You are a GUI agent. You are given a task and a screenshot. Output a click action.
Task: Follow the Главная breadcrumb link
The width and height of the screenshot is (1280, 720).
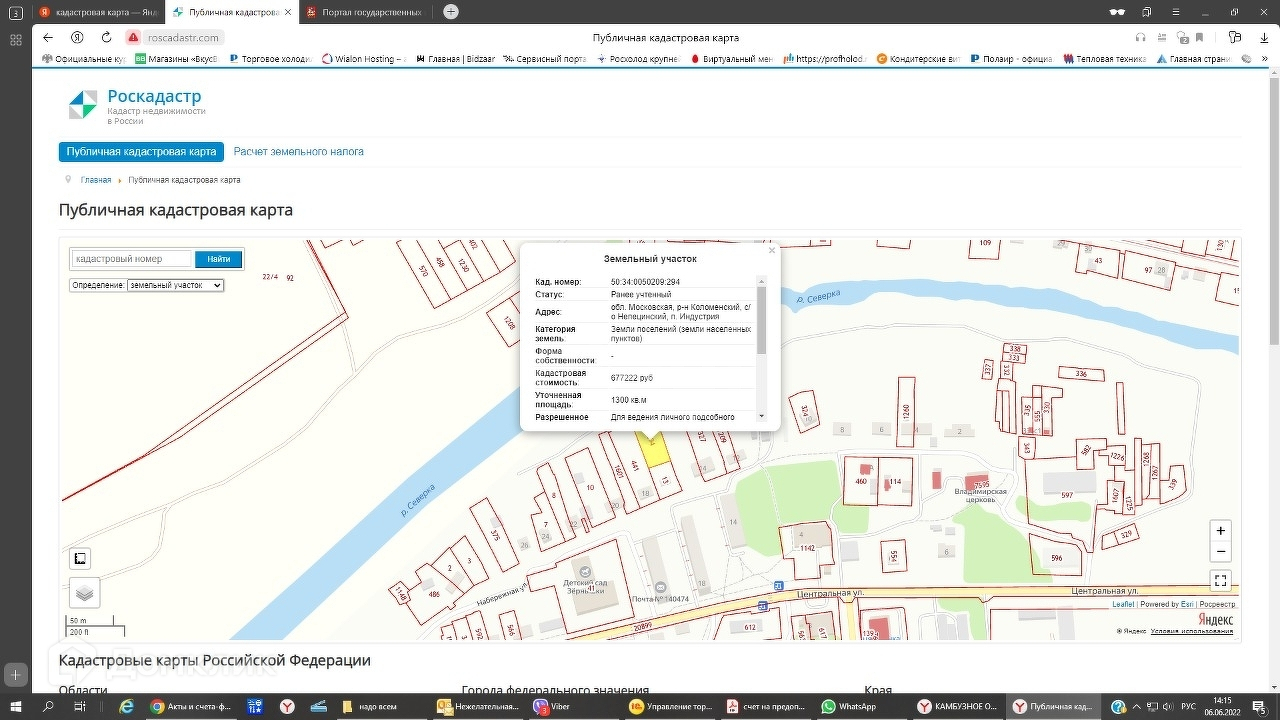click(x=96, y=180)
